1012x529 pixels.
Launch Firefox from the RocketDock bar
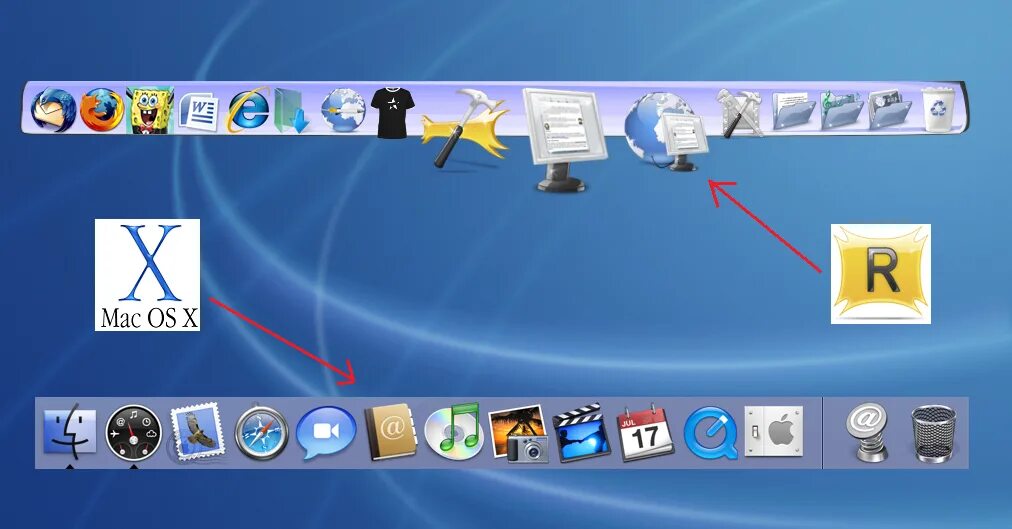point(101,110)
